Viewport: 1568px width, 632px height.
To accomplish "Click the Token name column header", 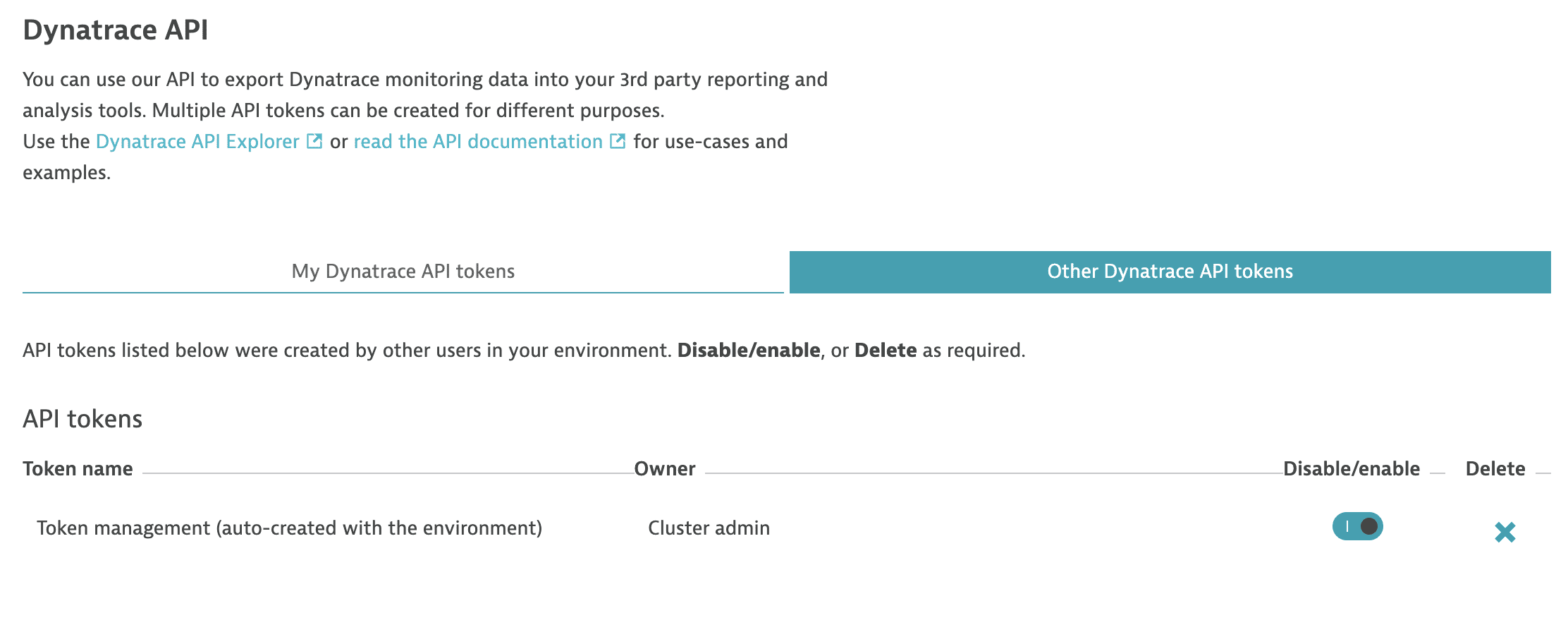I will tap(78, 469).
